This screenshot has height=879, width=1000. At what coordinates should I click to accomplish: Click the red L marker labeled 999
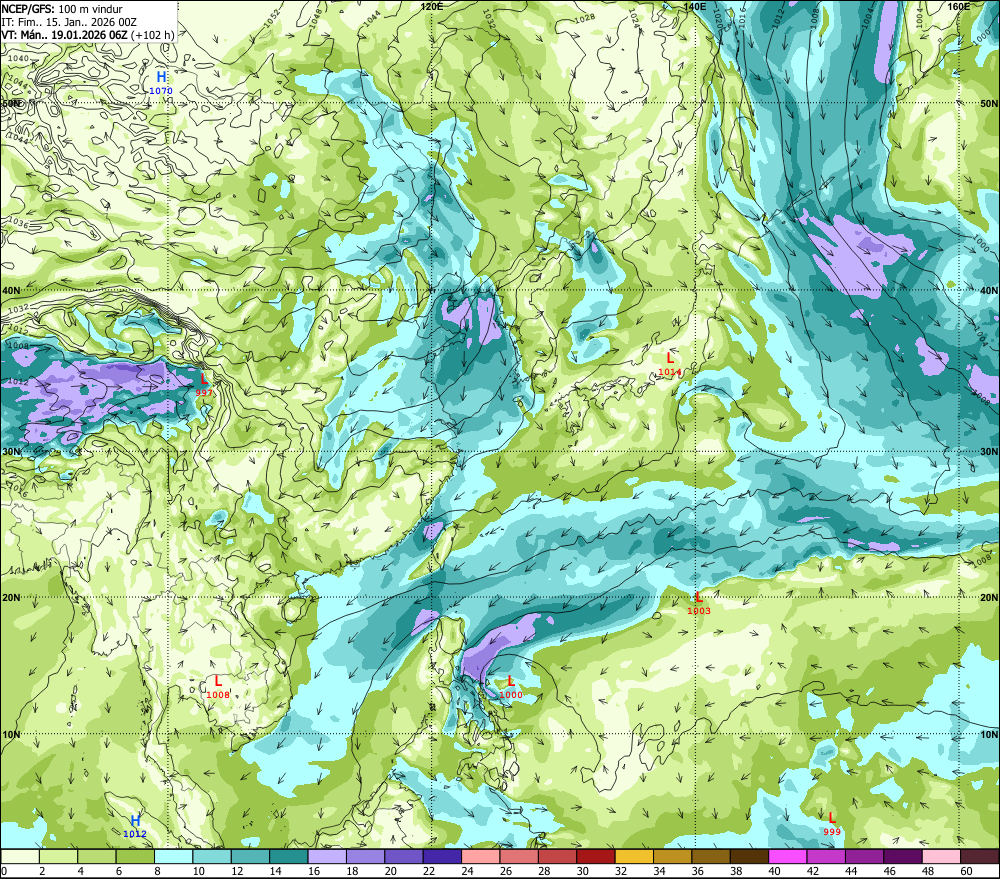click(x=832, y=824)
